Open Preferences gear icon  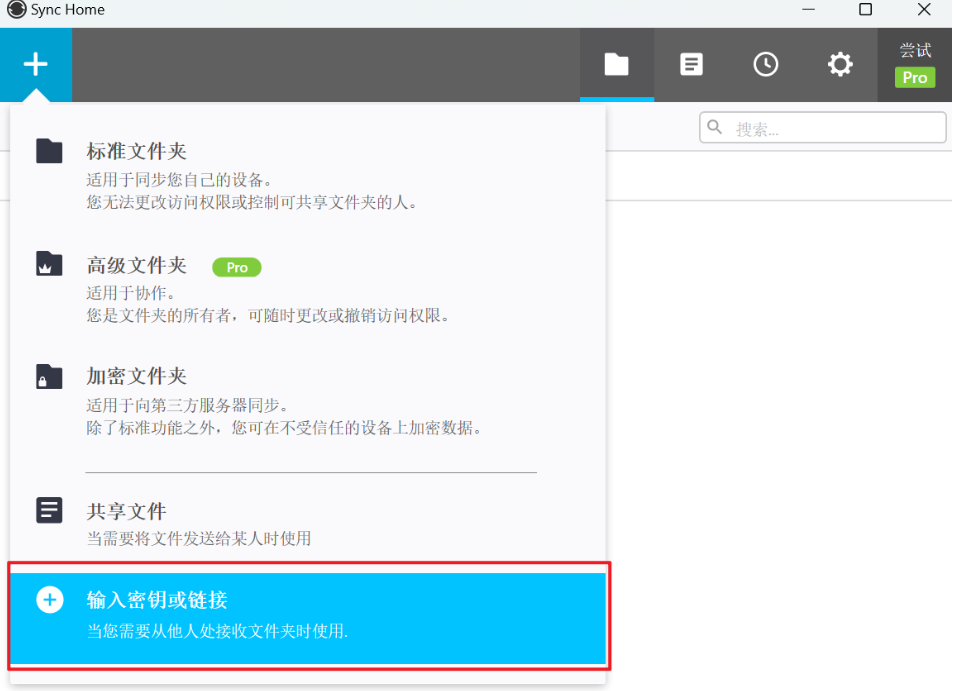coord(840,64)
